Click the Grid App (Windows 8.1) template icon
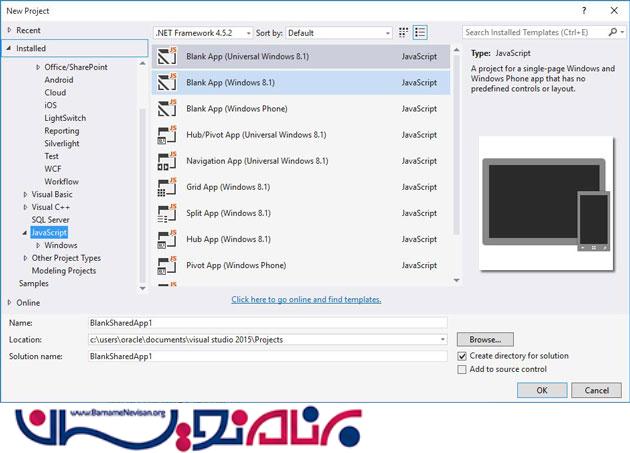 click(167, 187)
